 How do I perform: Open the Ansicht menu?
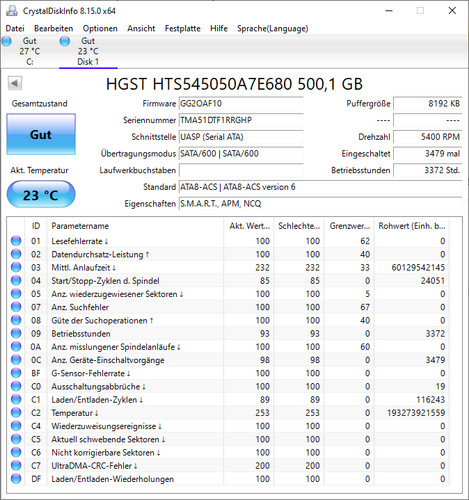tap(141, 28)
